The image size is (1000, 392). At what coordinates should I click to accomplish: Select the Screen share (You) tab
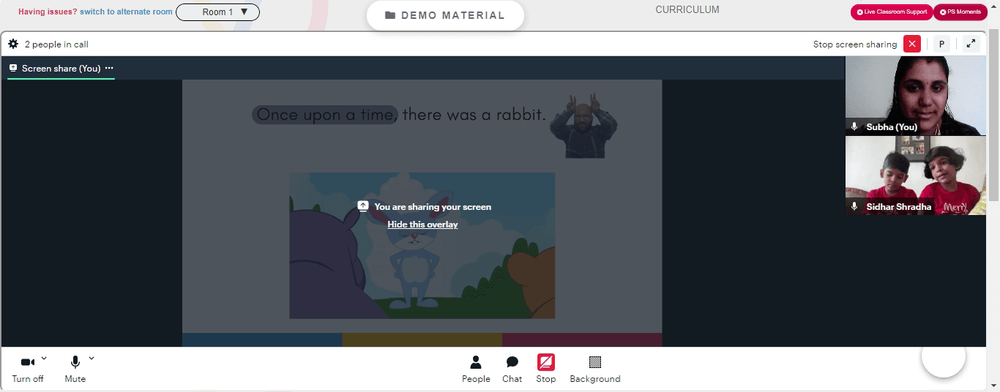[61, 68]
